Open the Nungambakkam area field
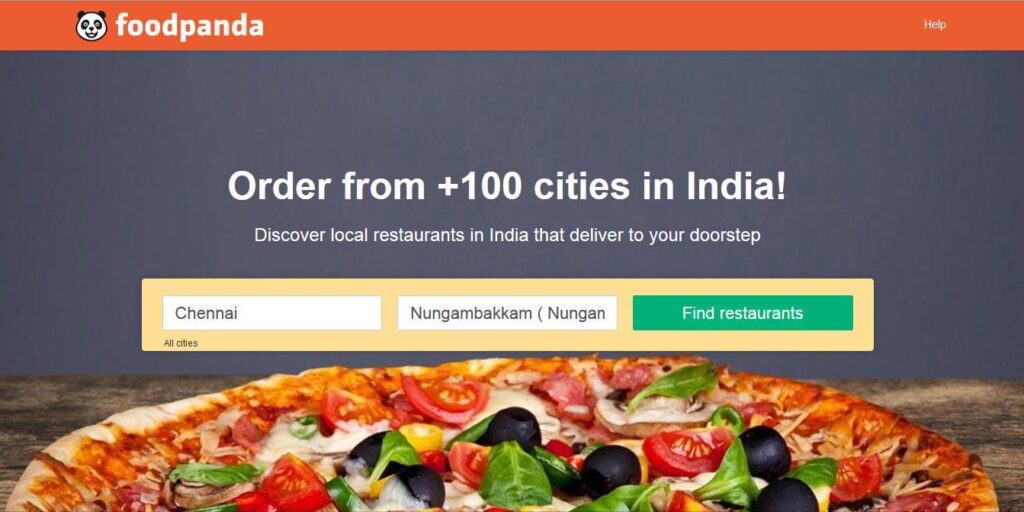The width and height of the screenshot is (1024, 512). (x=507, y=313)
